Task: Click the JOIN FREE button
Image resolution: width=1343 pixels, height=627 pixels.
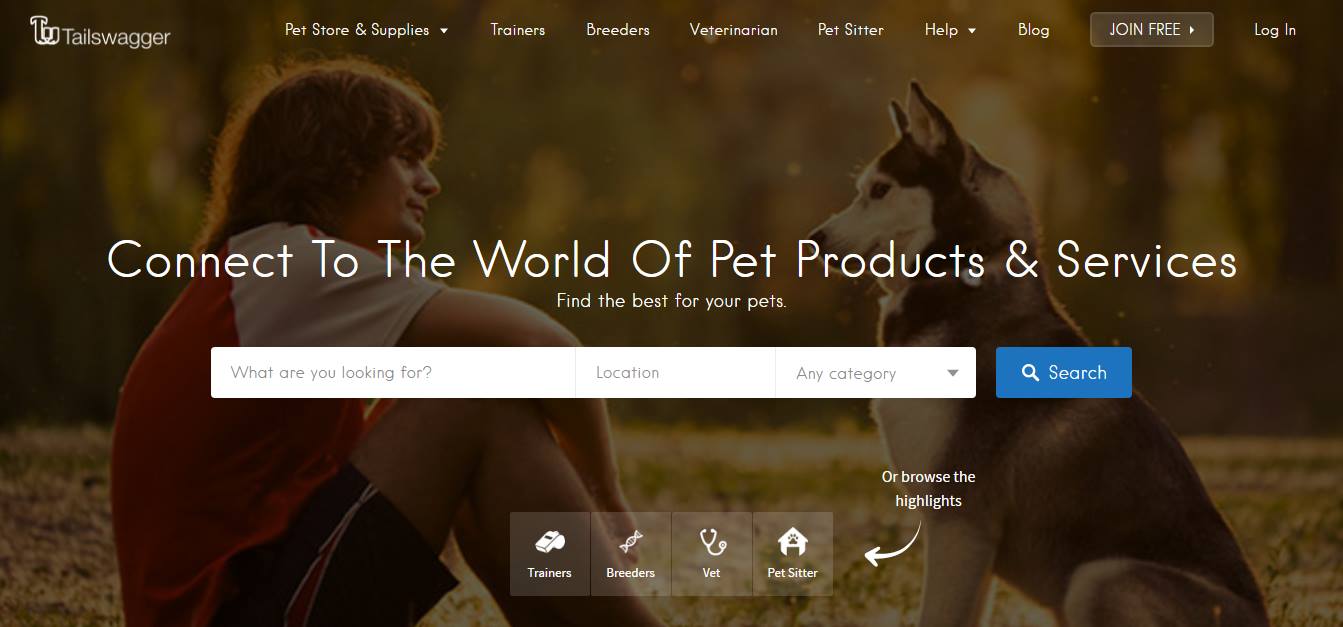Action: click(x=1152, y=30)
